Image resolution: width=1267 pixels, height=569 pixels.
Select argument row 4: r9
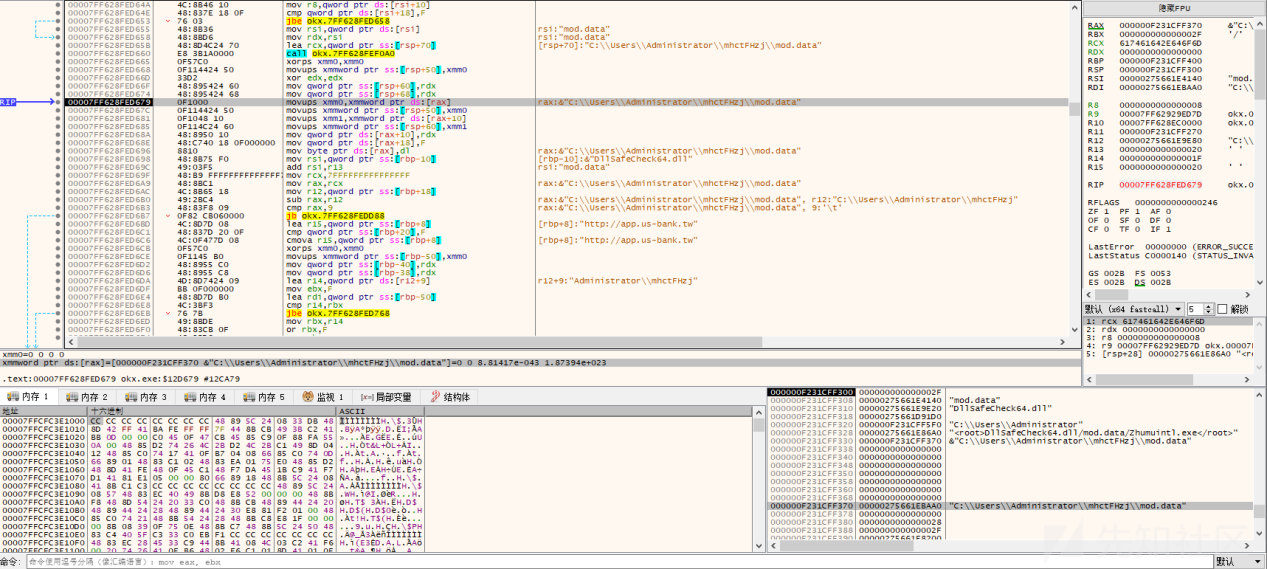click(x=1170, y=345)
